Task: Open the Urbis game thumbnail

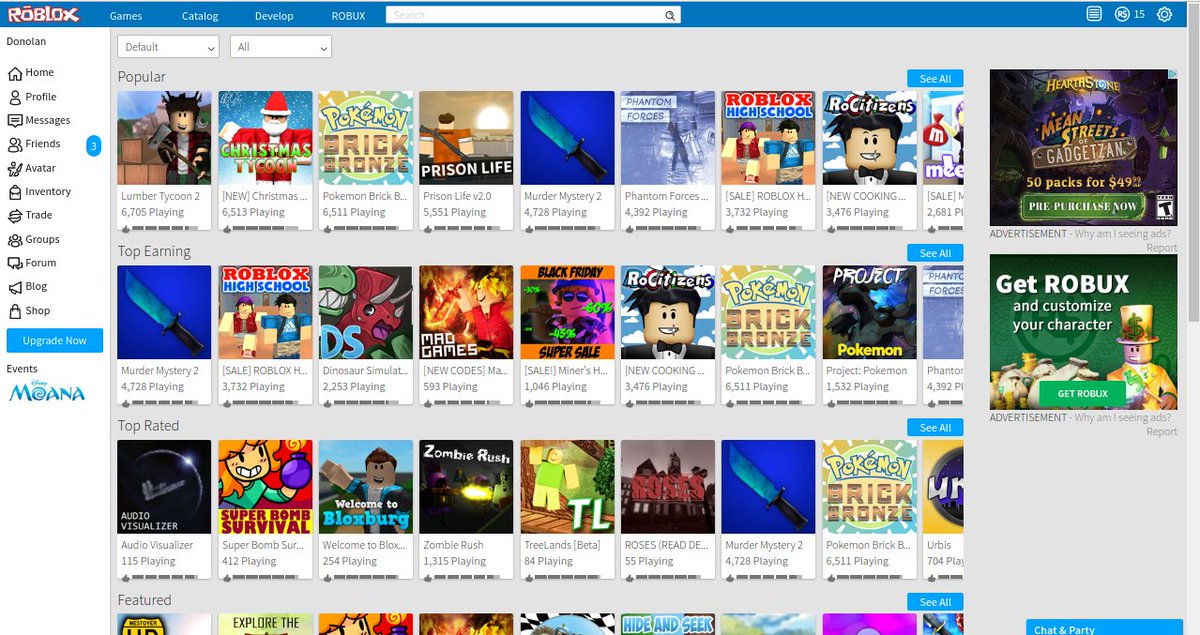Action: click(x=943, y=487)
